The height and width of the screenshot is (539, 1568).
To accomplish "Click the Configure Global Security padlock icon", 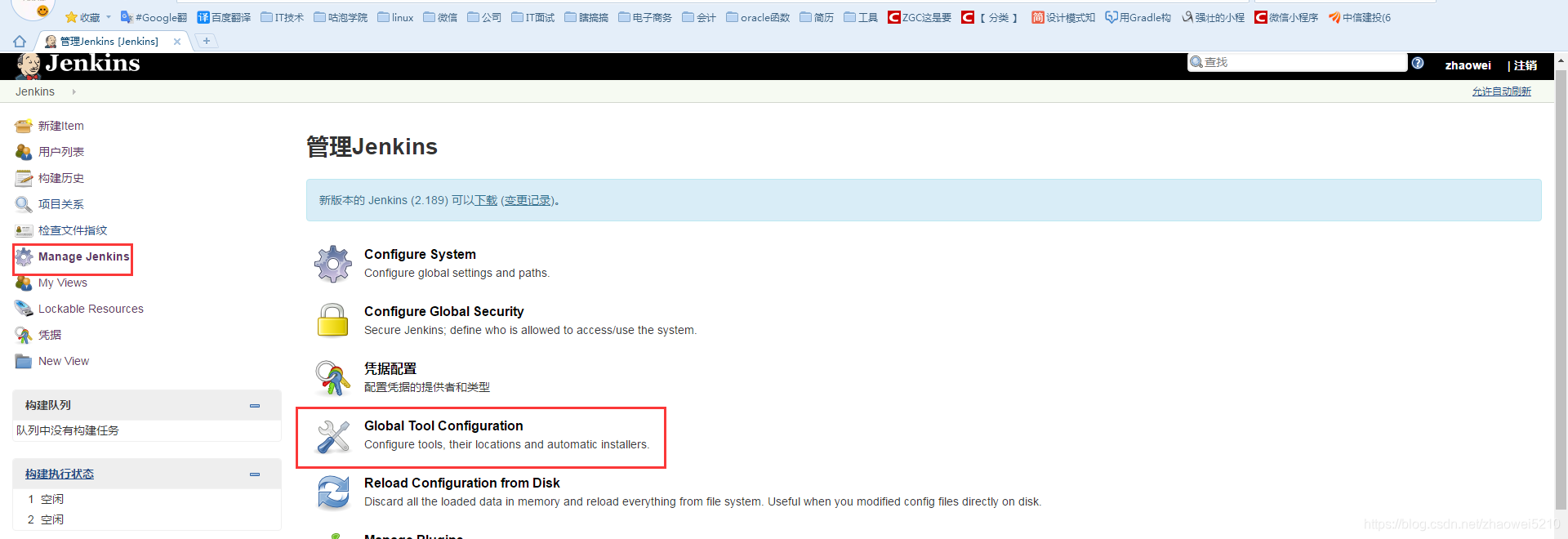I will [333, 320].
